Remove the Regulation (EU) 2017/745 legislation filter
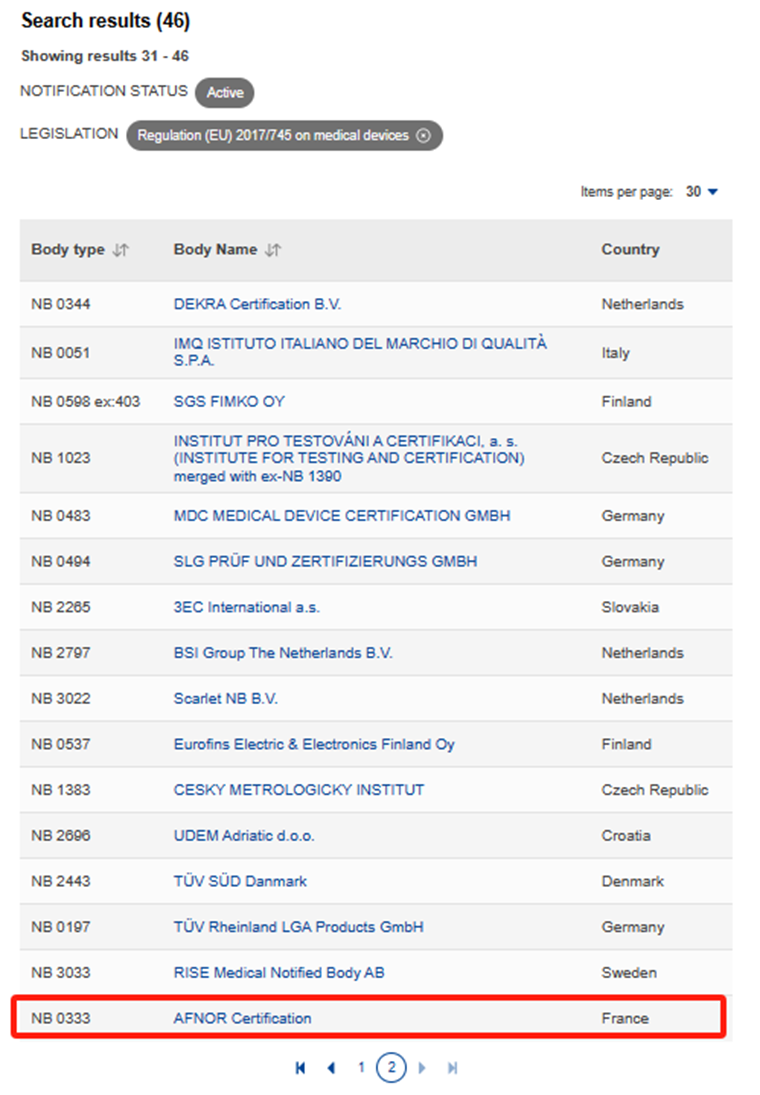760x1095 pixels. [x=423, y=135]
